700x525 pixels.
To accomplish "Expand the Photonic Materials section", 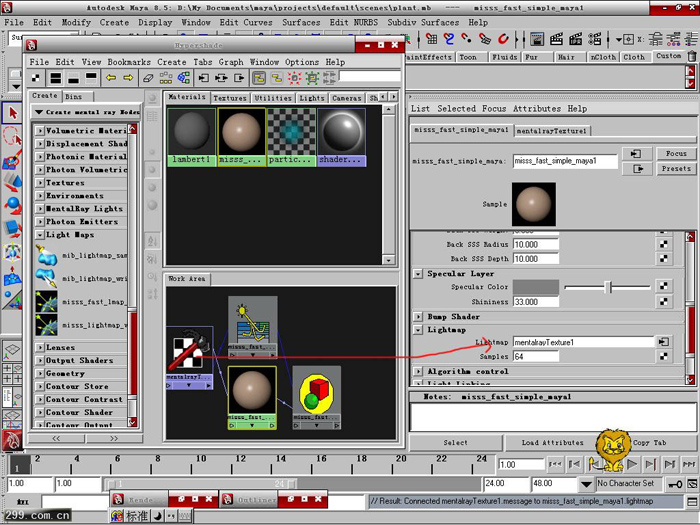I will tap(40, 157).
